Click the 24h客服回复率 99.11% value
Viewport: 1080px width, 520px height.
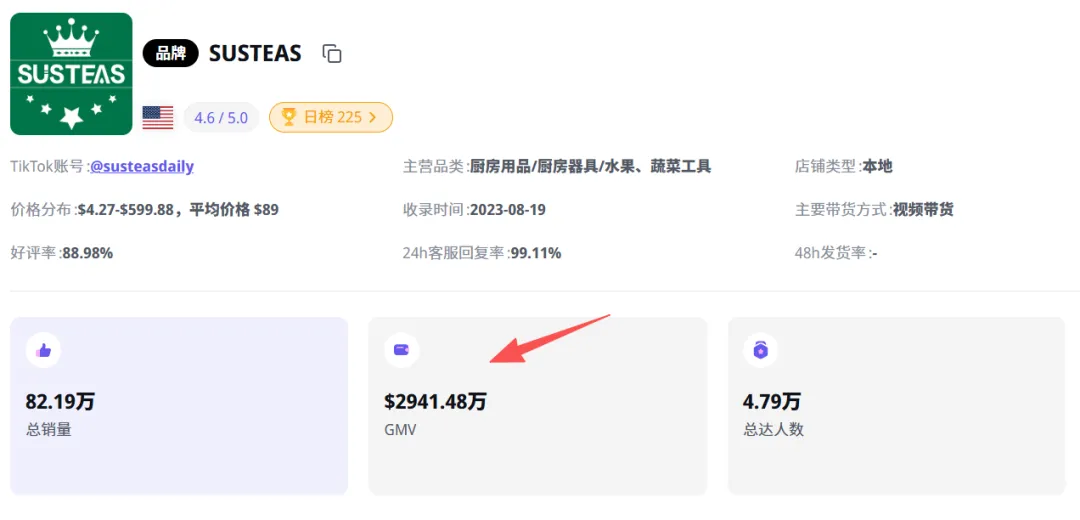(x=536, y=253)
